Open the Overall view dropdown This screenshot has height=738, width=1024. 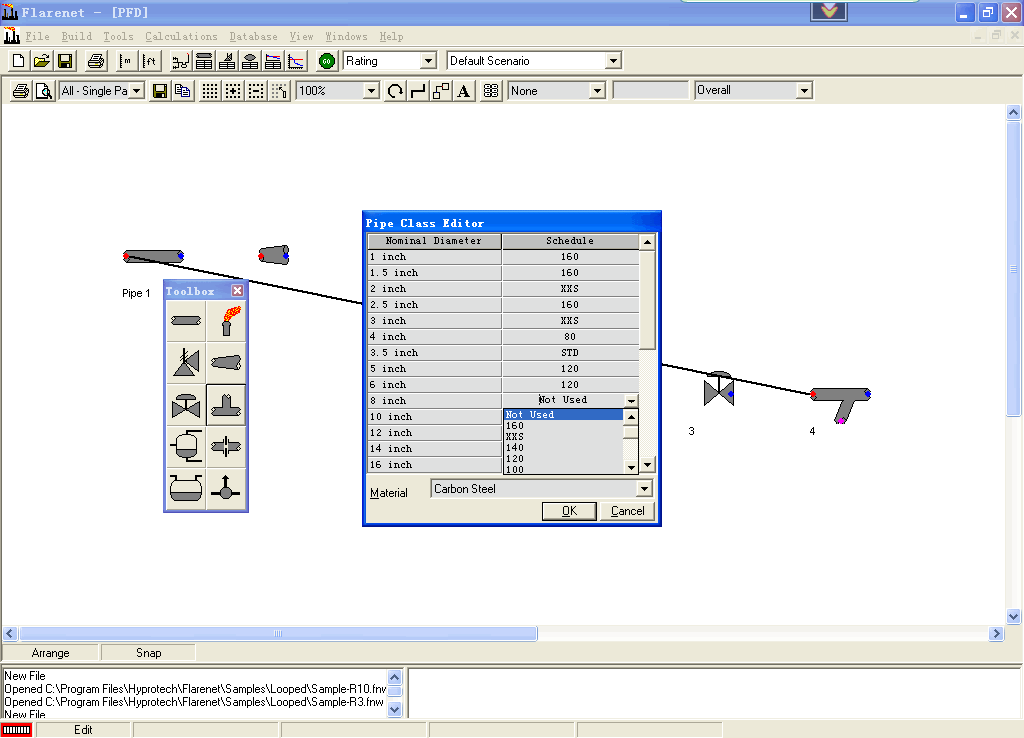pyautogui.click(x=805, y=91)
